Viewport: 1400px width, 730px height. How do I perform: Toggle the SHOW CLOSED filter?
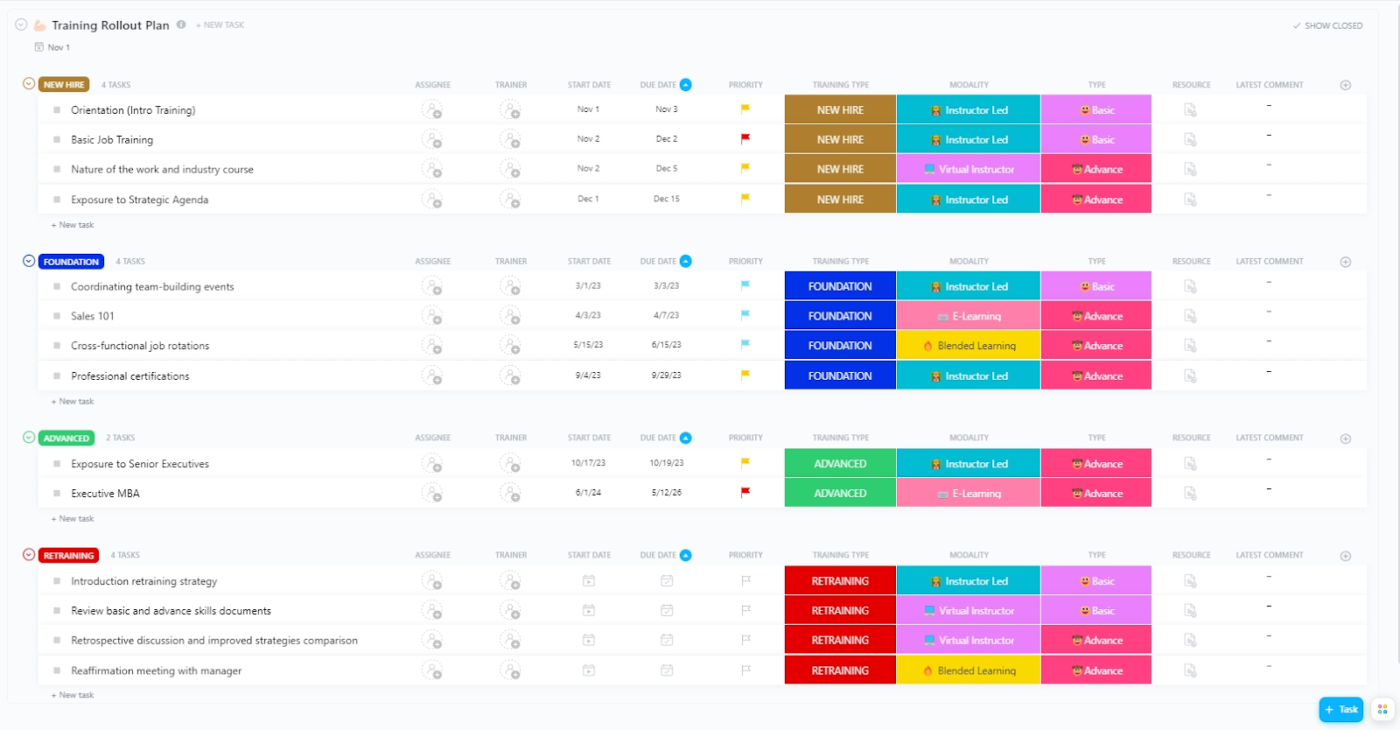coord(1327,25)
